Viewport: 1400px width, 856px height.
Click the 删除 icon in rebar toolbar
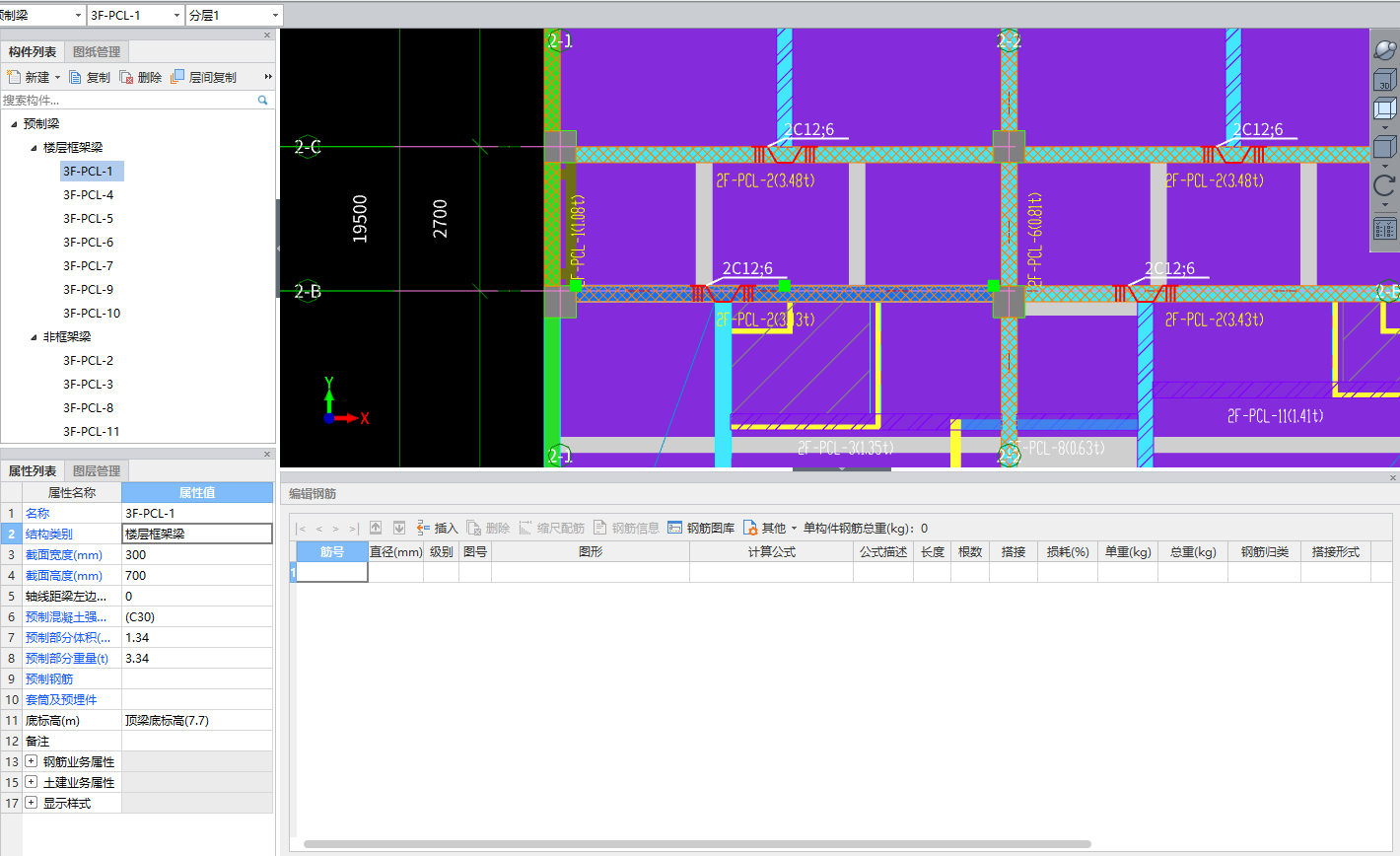pos(474,528)
